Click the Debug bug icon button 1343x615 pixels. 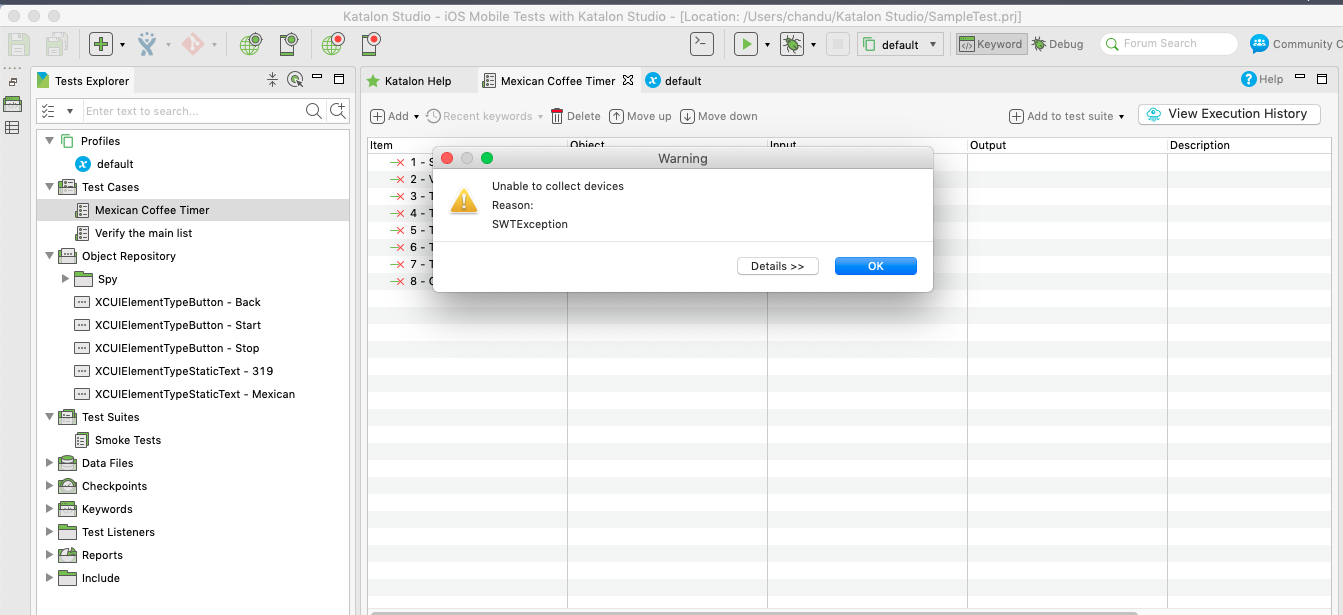pos(792,44)
